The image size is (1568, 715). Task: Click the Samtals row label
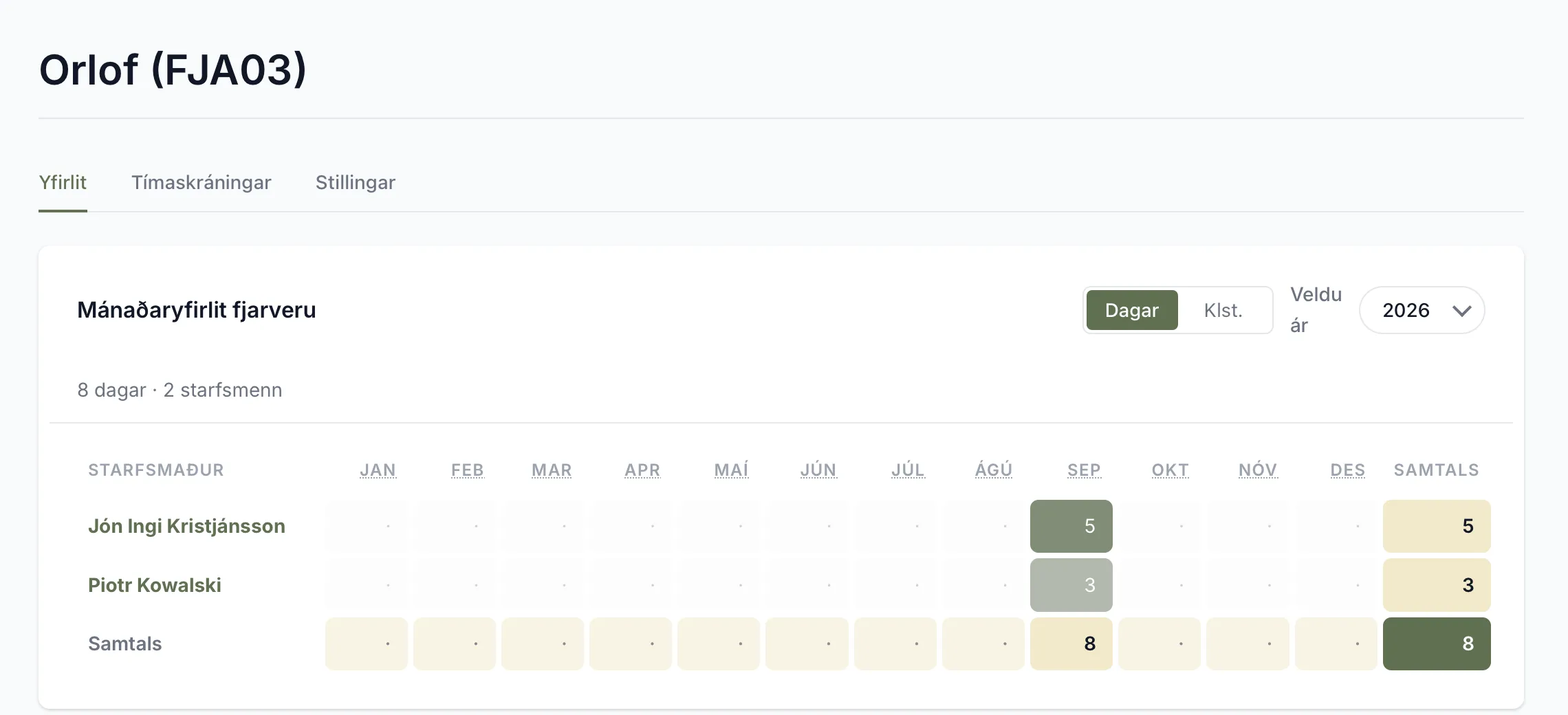pyautogui.click(x=125, y=643)
